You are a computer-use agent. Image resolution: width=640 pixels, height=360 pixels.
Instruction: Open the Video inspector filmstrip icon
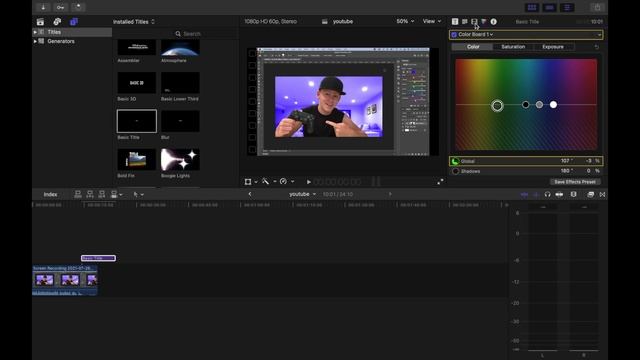coord(474,21)
